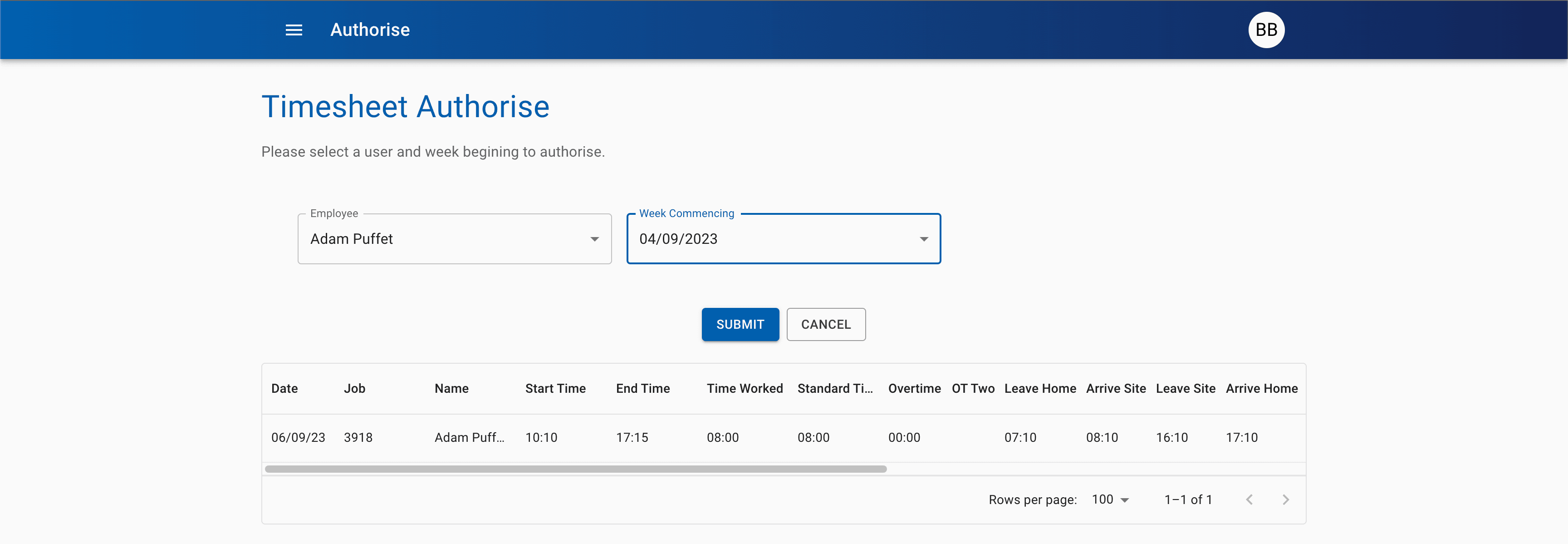
Task: Go to previous table page arrow
Action: click(1249, 499)
